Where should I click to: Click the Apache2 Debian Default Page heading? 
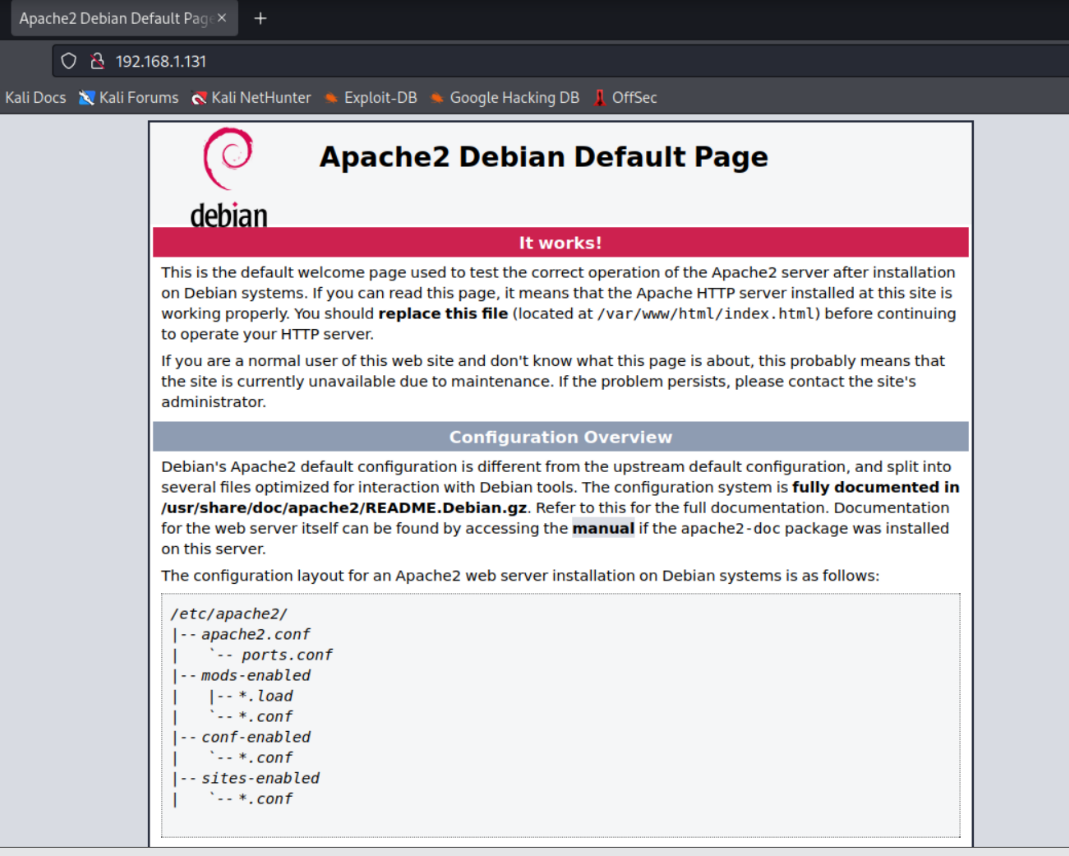[x=543, y=157]
